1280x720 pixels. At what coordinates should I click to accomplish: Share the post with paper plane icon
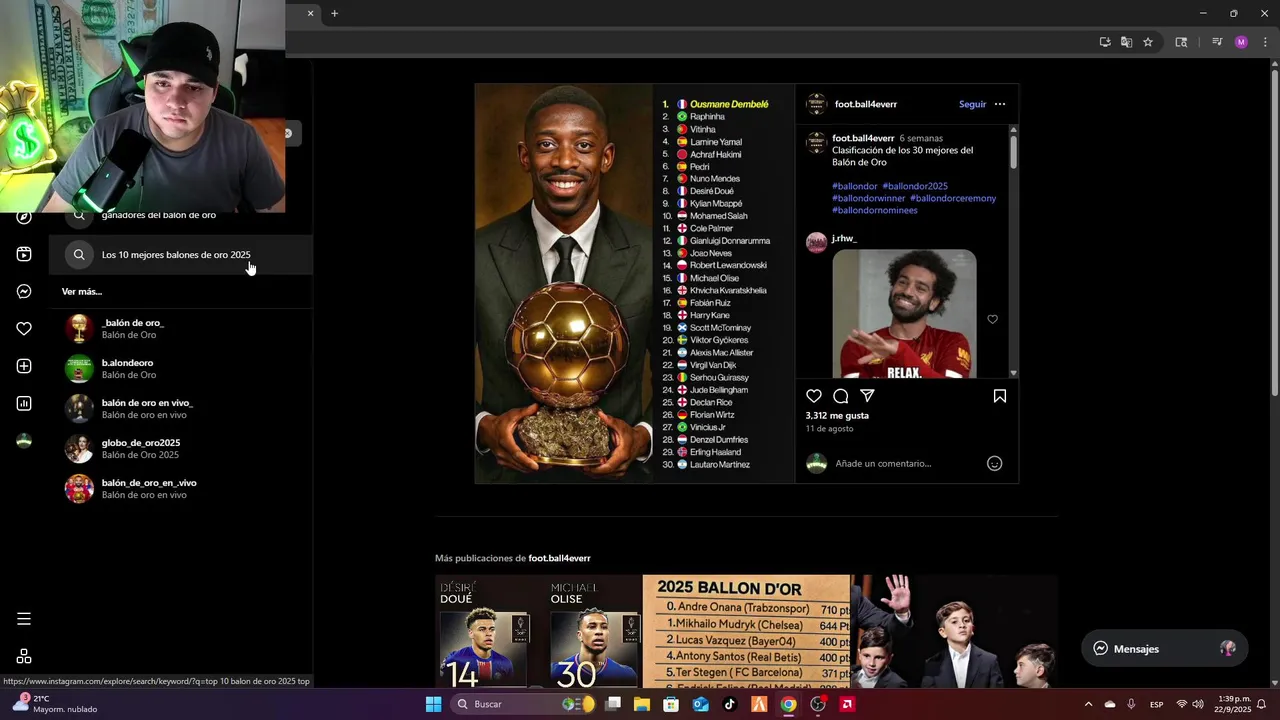(868, 396)
